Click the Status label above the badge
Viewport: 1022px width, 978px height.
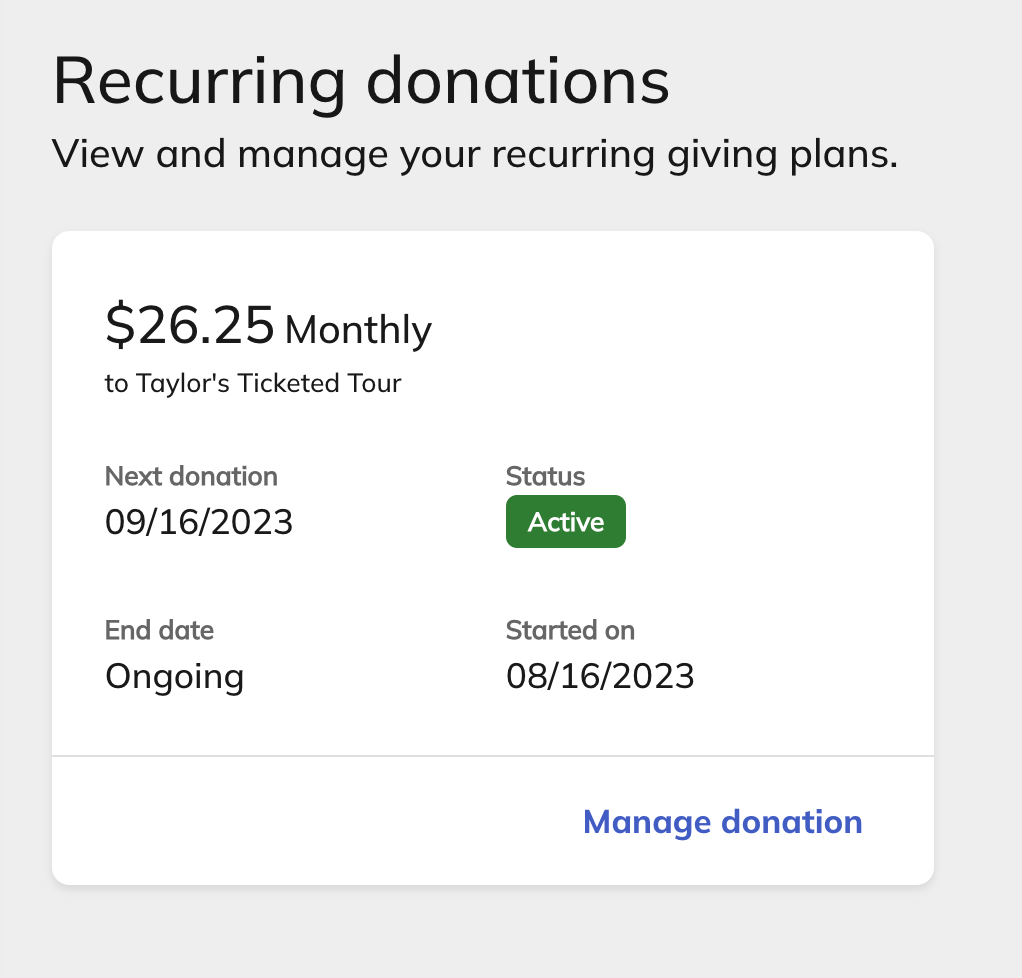click(x=545, y=476)
